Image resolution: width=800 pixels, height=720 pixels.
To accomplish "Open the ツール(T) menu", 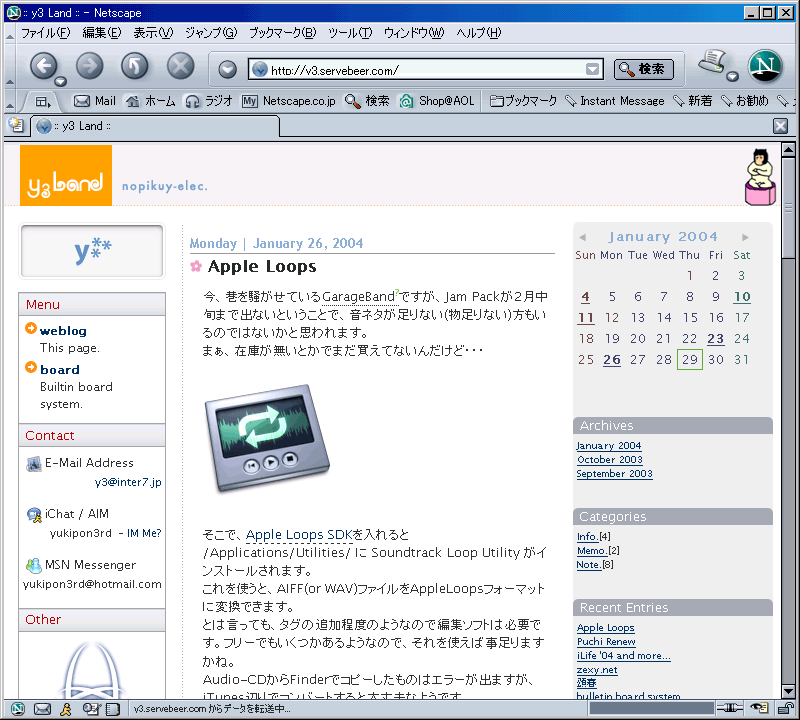I will (x=350, y=33).
